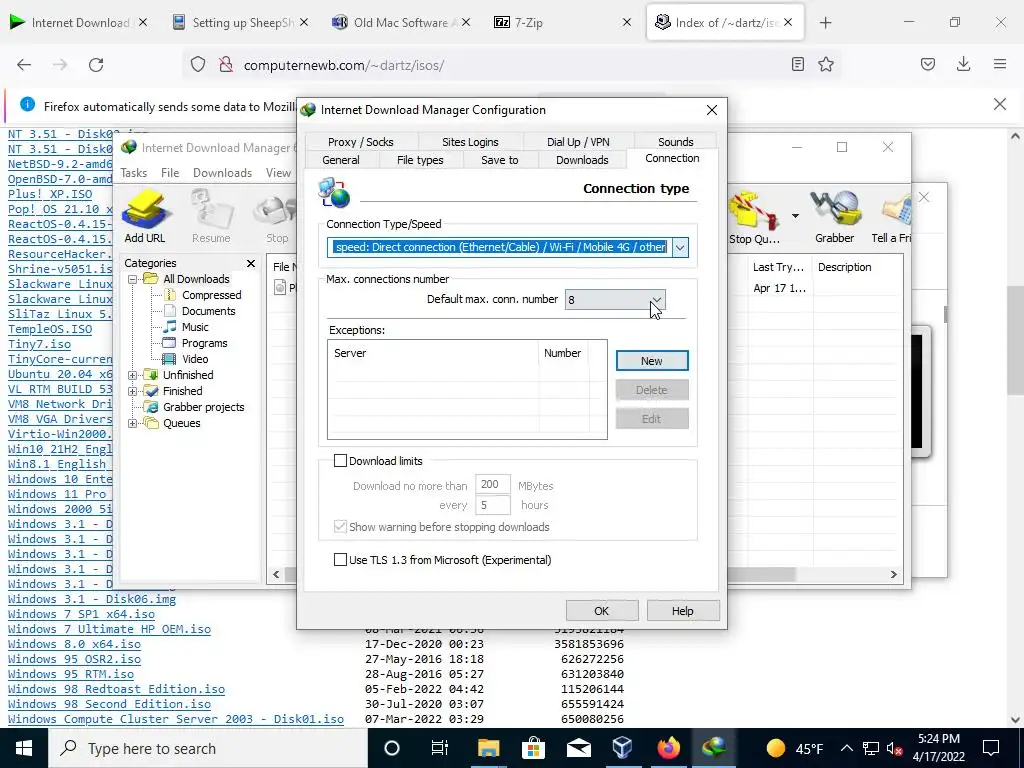Open the Connection Type/Speed dropdown

(x=680, y=248)
